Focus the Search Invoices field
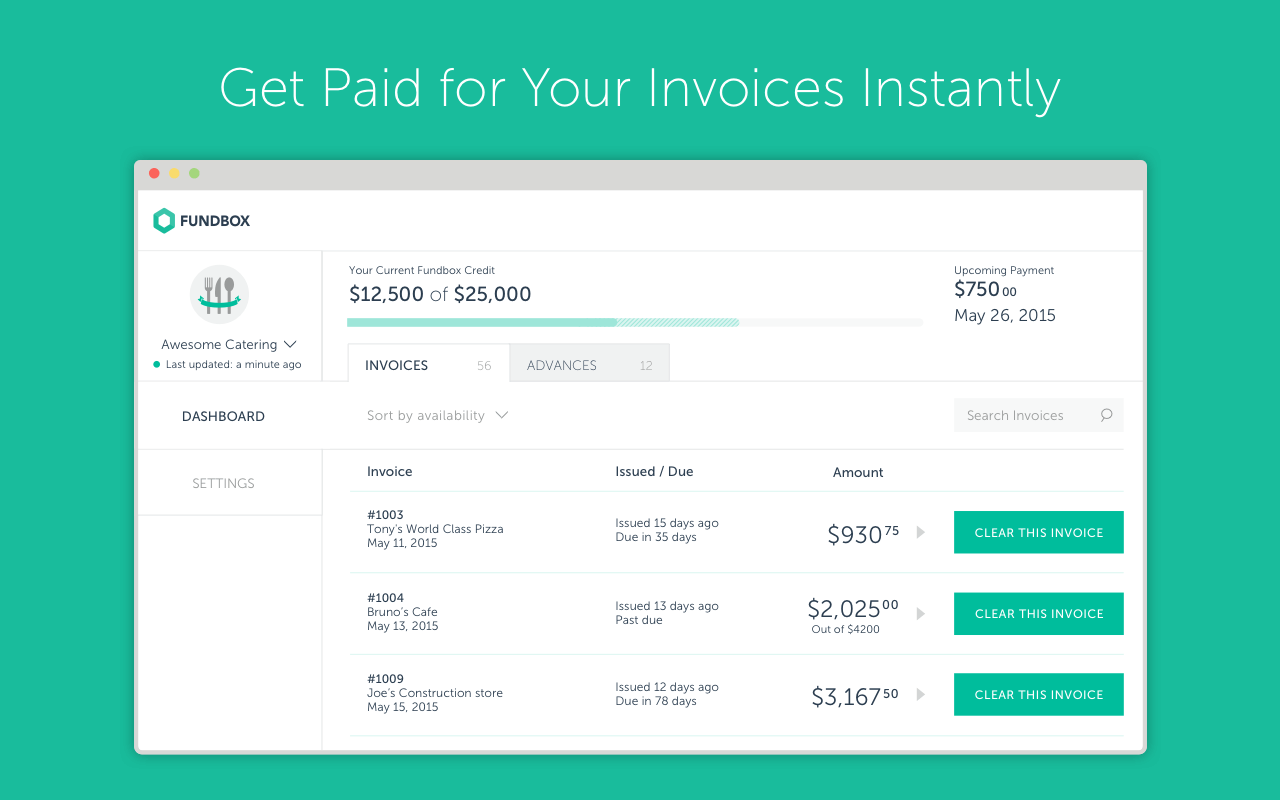The height and width of the screenshot is (800, 1280). [1038, 415]
